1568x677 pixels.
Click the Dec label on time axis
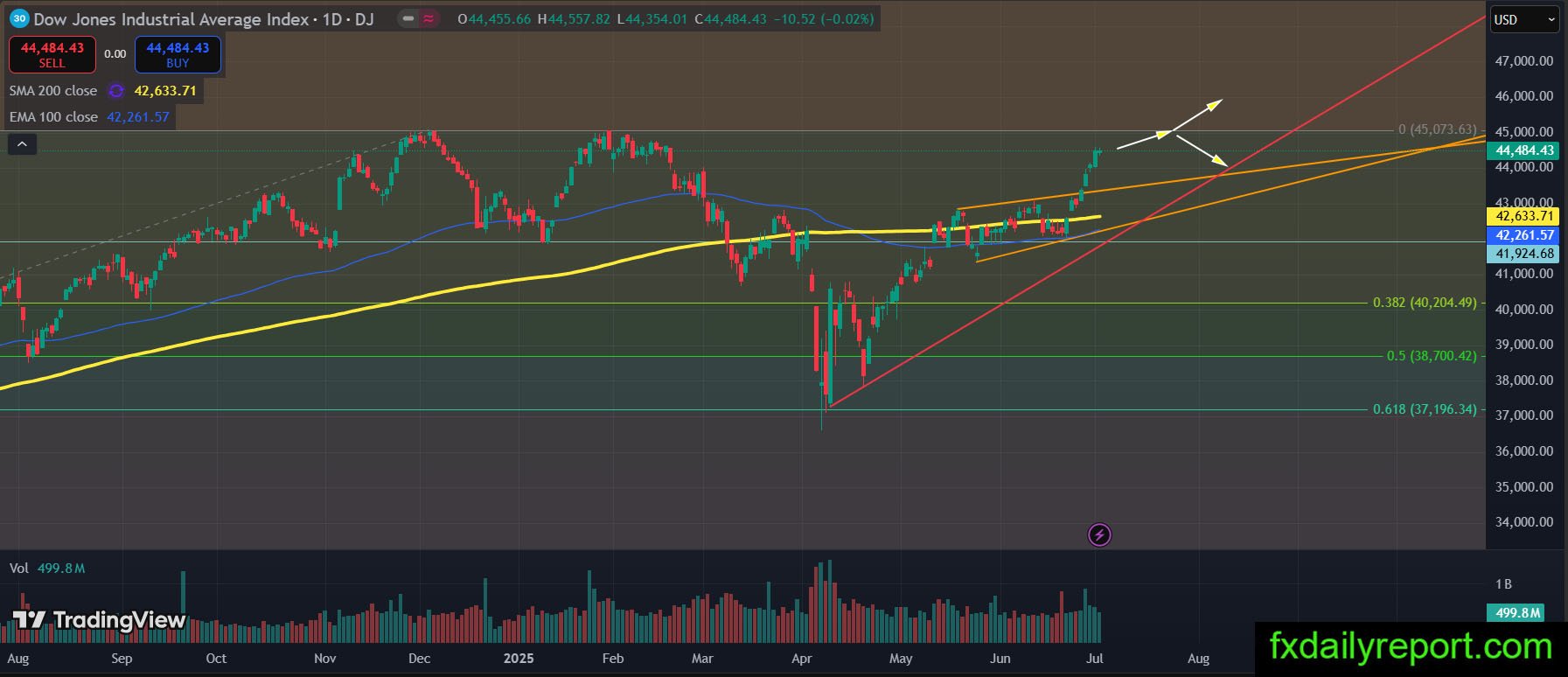(419, 659)
